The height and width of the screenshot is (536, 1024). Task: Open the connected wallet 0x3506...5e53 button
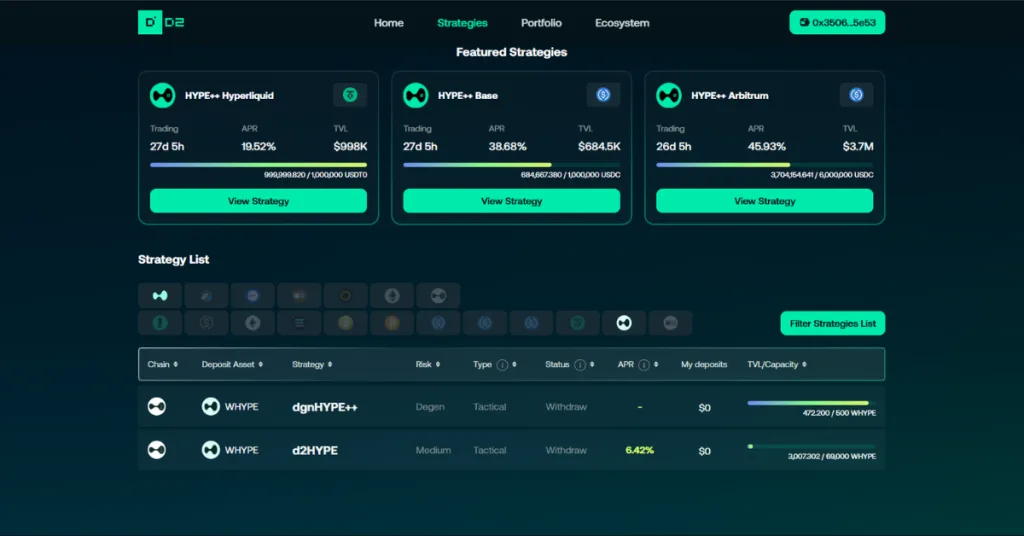(x=837, y=22)
